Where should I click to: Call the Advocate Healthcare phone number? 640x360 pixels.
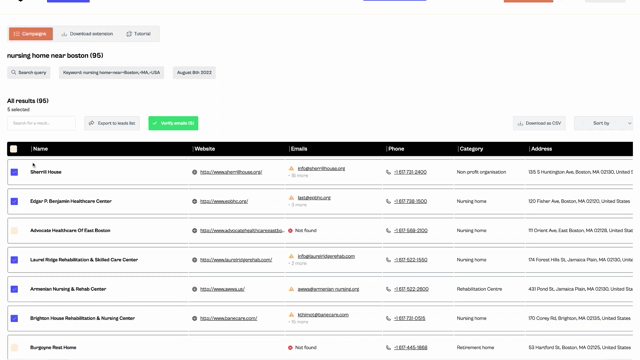pos(411,231)
